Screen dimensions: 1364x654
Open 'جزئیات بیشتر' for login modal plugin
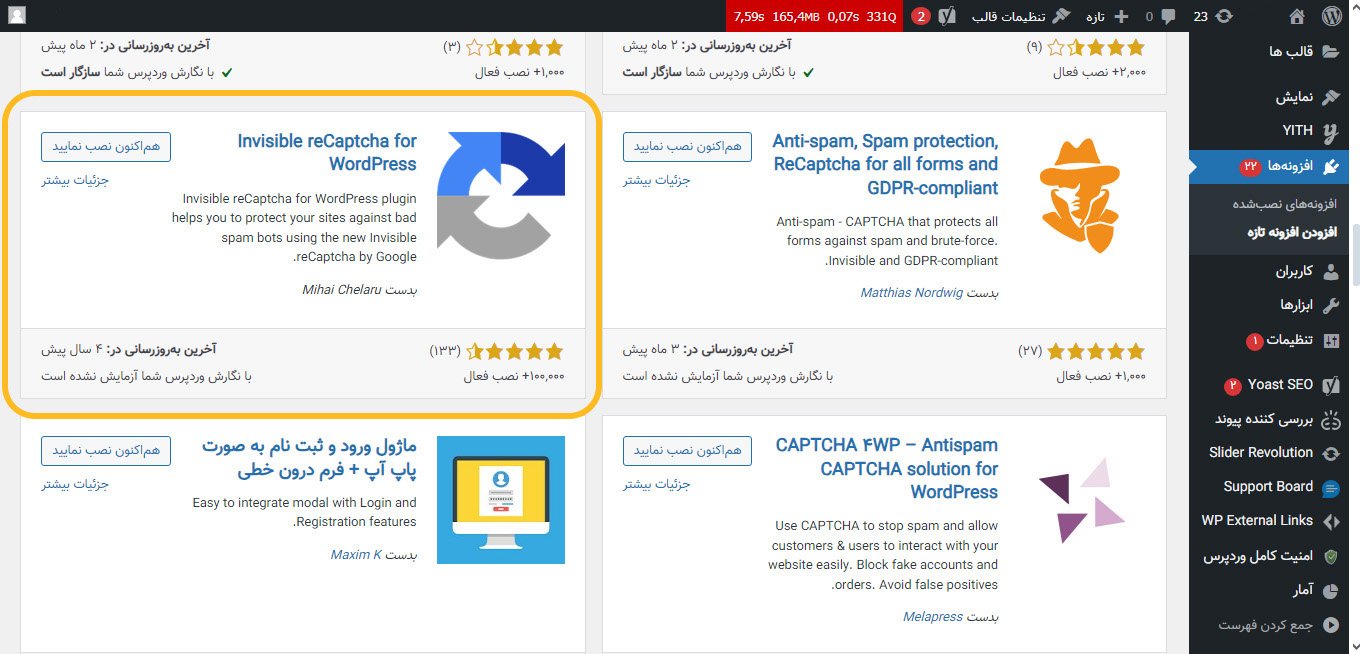[x=74, y=484]
